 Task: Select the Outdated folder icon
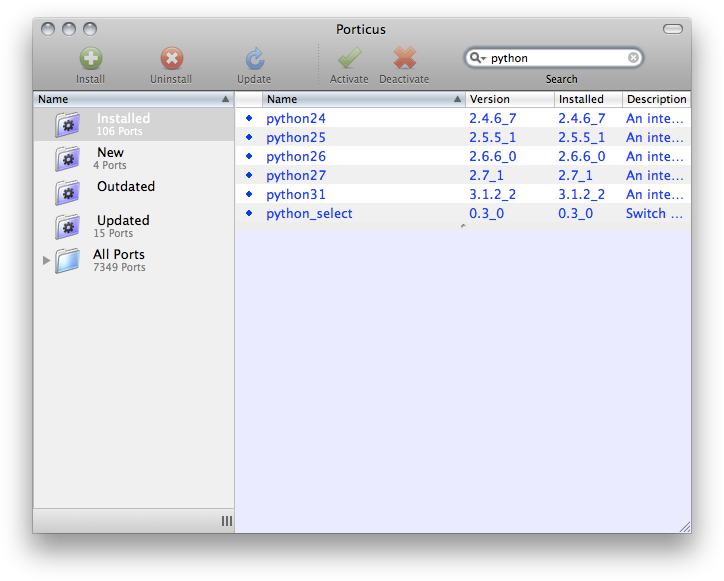(67, 192)
